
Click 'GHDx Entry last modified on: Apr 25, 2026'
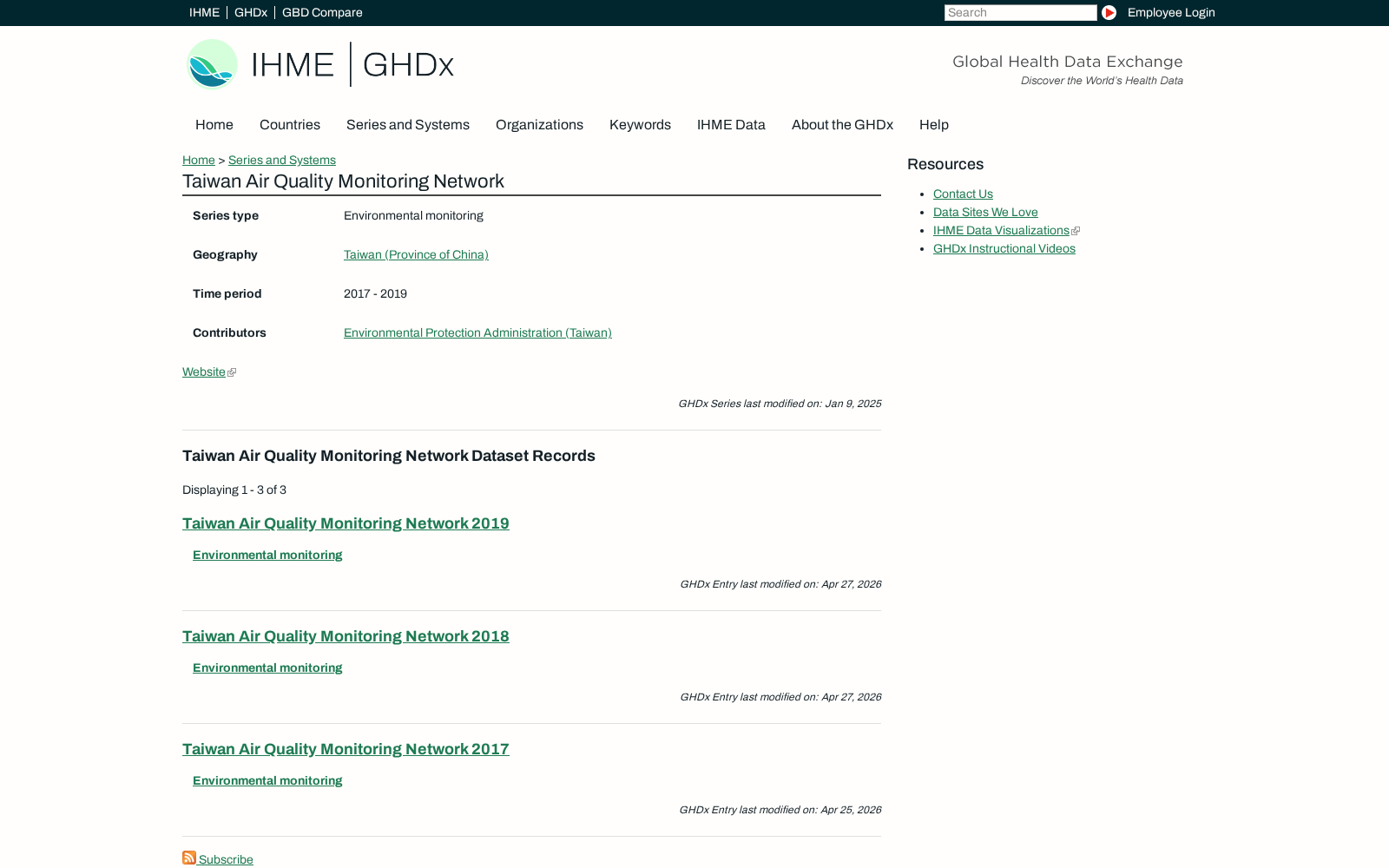point(780,810)
